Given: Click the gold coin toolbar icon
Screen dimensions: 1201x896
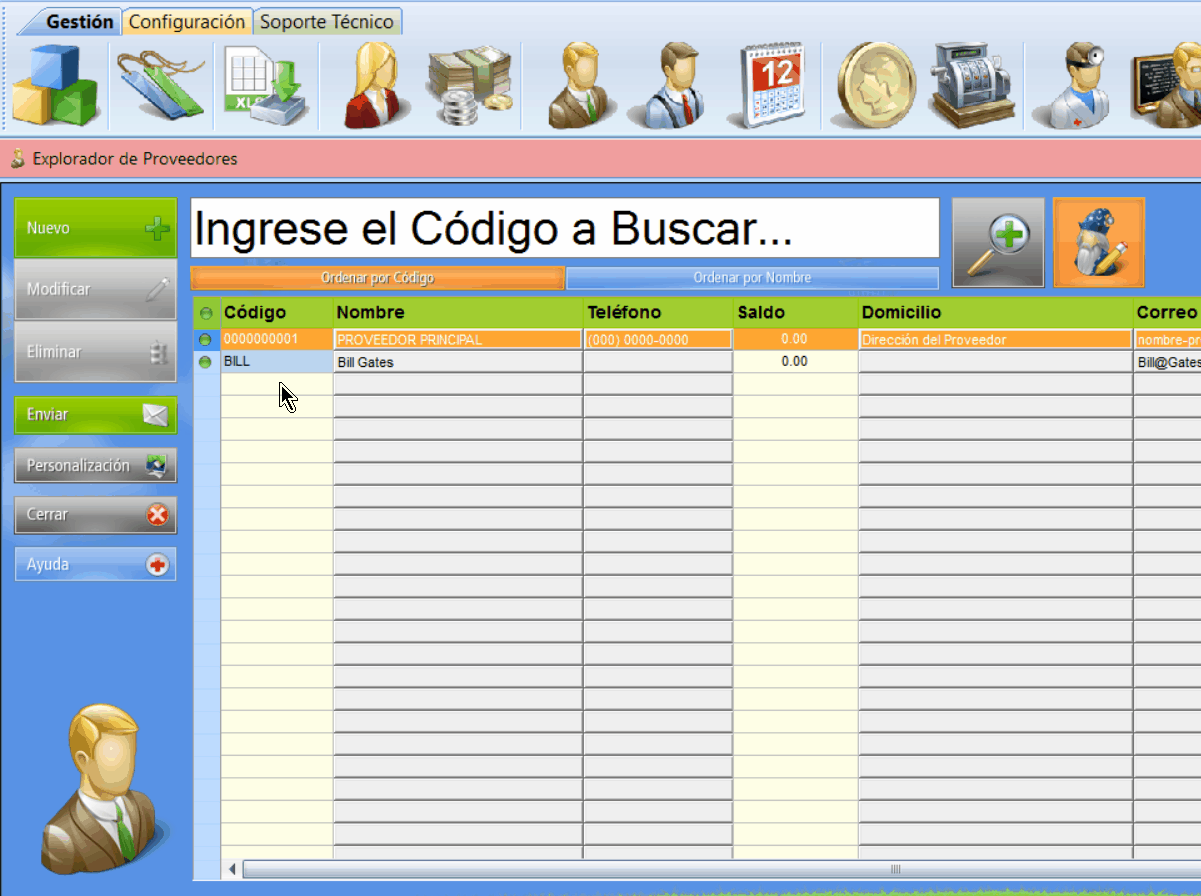Looking at the screenshot, I should coord(875,85).
